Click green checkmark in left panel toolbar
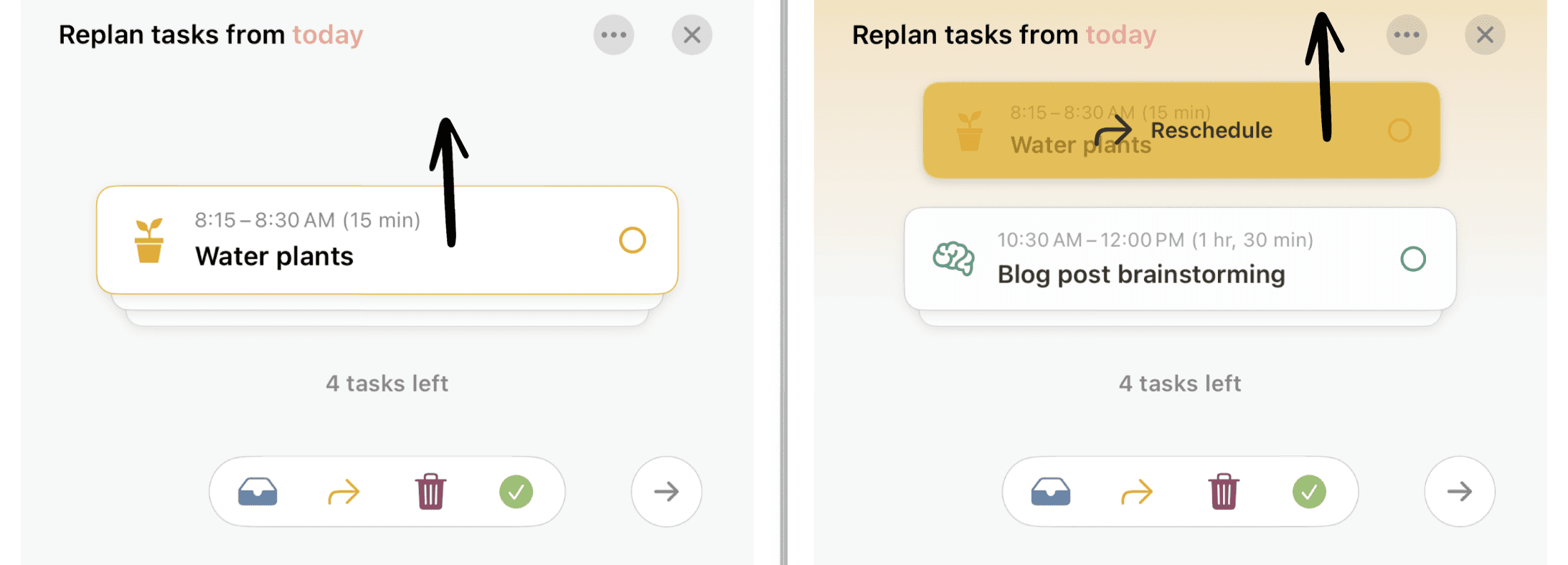 click(x=516, y=492)
